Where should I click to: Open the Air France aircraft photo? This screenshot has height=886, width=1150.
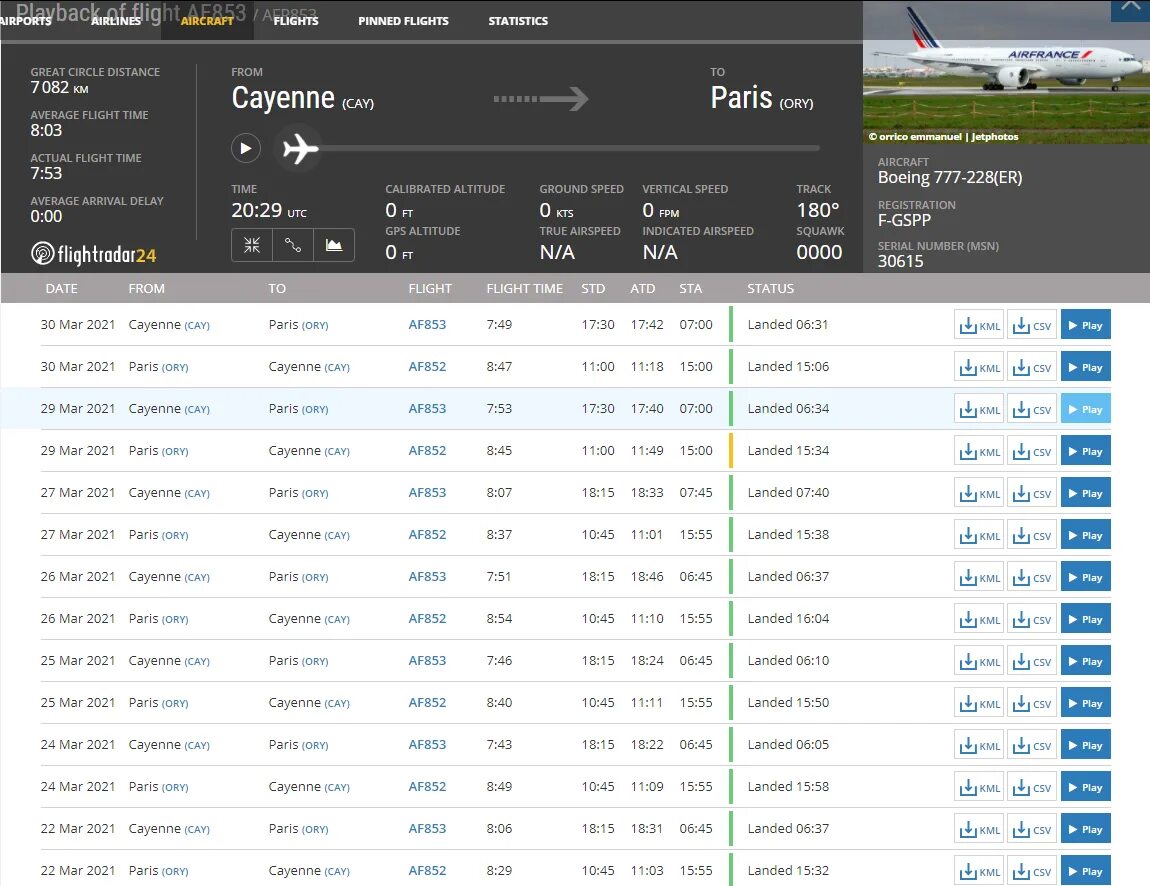(1006, 72)
